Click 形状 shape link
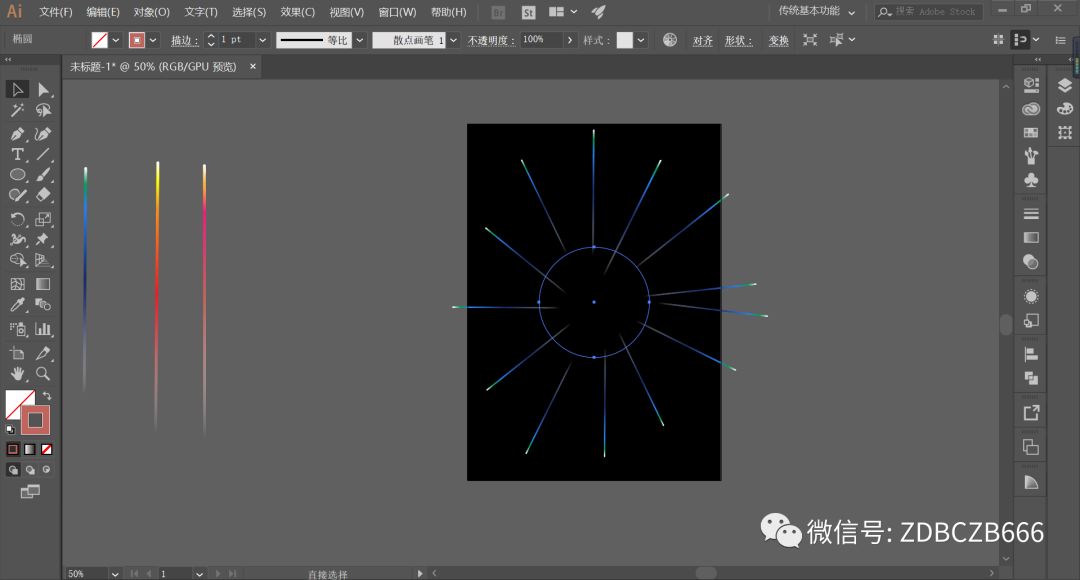This screenshot has width=1080, height=580. pos(738,41)
